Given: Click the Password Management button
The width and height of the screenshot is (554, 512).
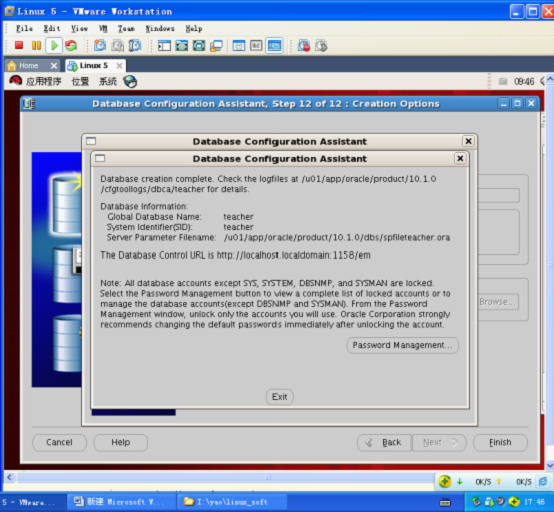Looking at the screenshot, I should coord(402,345).
